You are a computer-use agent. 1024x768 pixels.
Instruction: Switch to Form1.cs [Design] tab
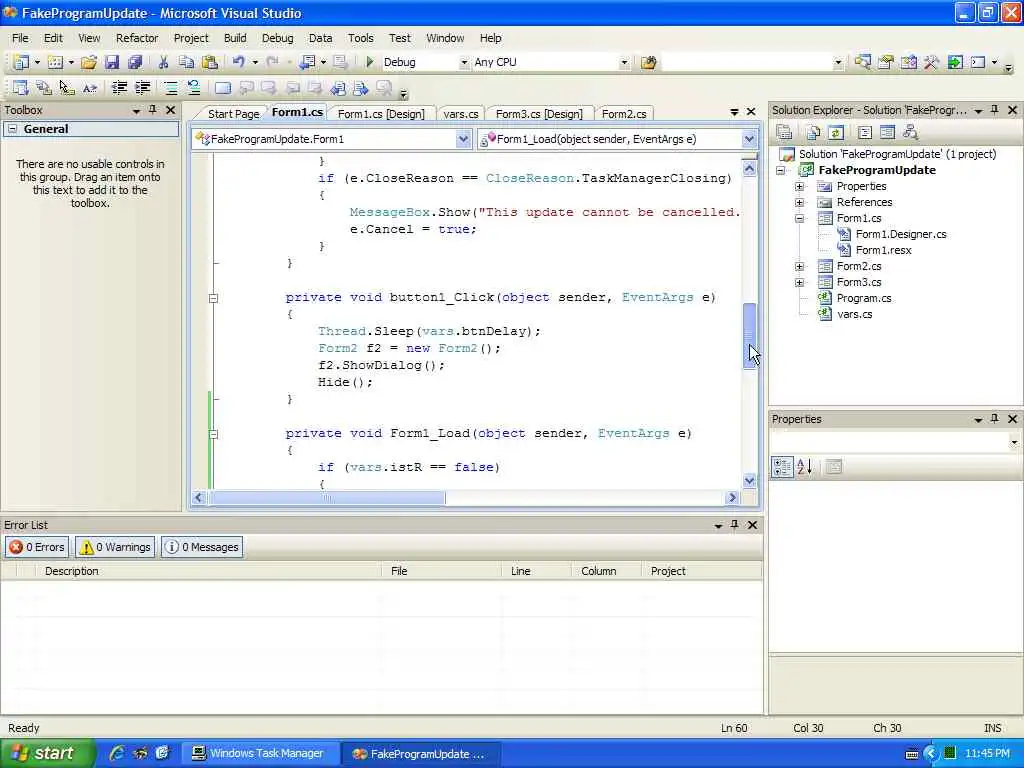pos(381,114)
